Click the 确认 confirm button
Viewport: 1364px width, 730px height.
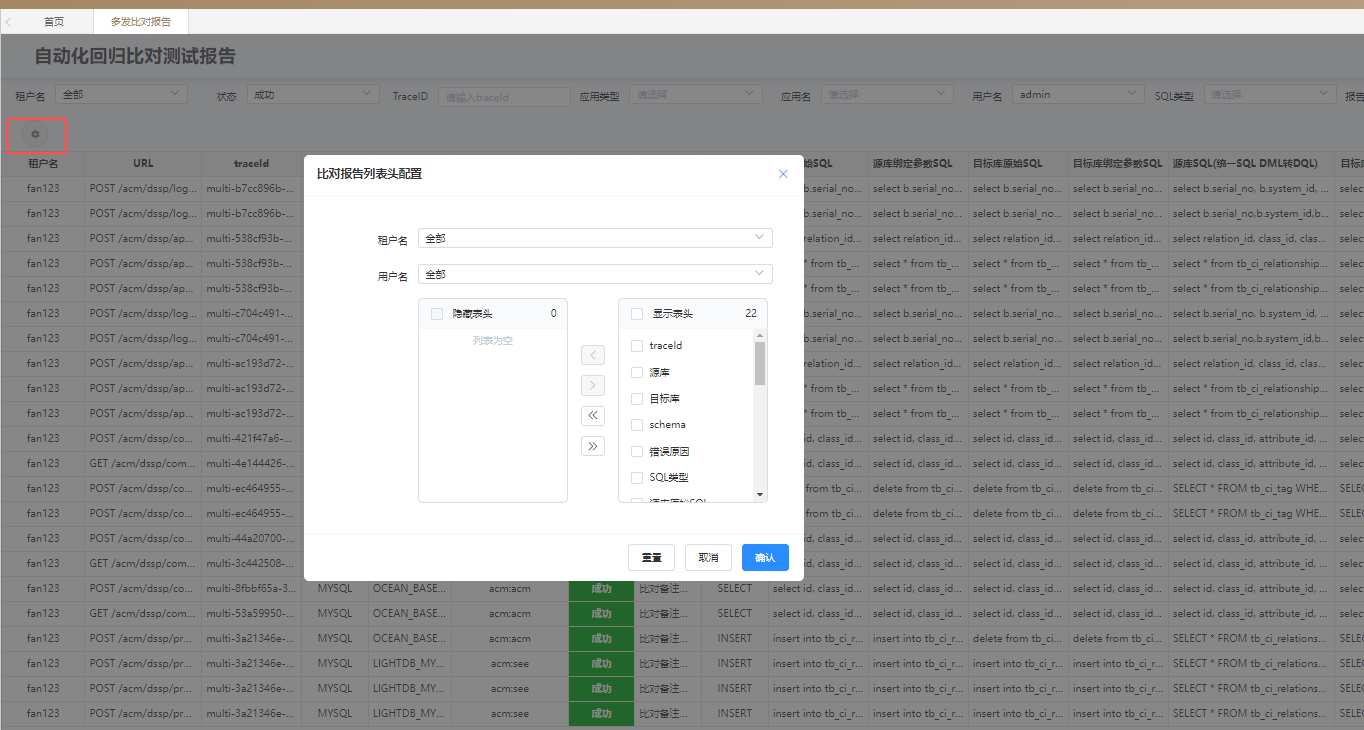765,557
